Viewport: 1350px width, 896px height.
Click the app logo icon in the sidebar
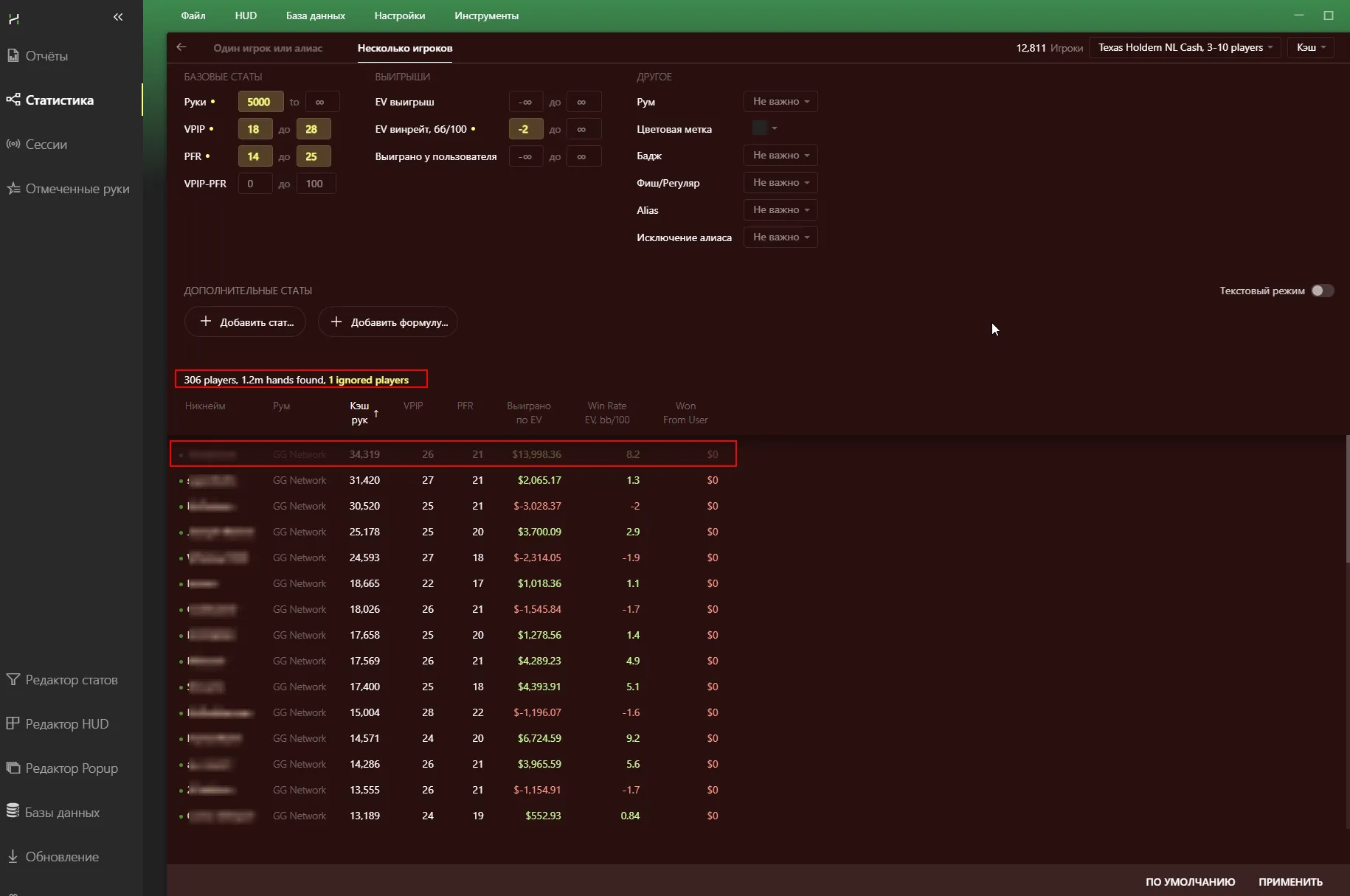13,18
